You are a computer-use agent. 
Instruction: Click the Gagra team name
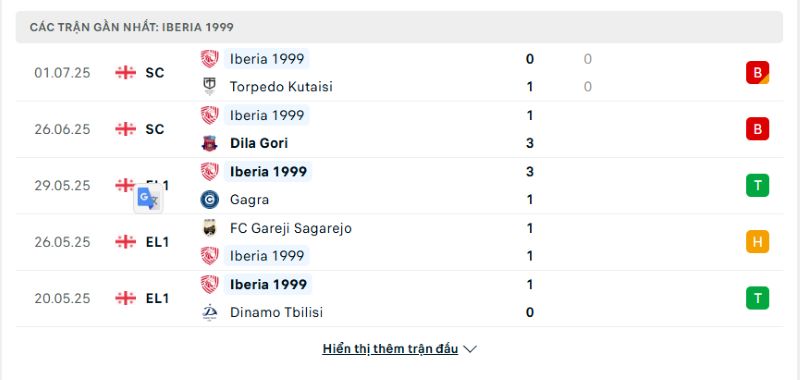249,199
